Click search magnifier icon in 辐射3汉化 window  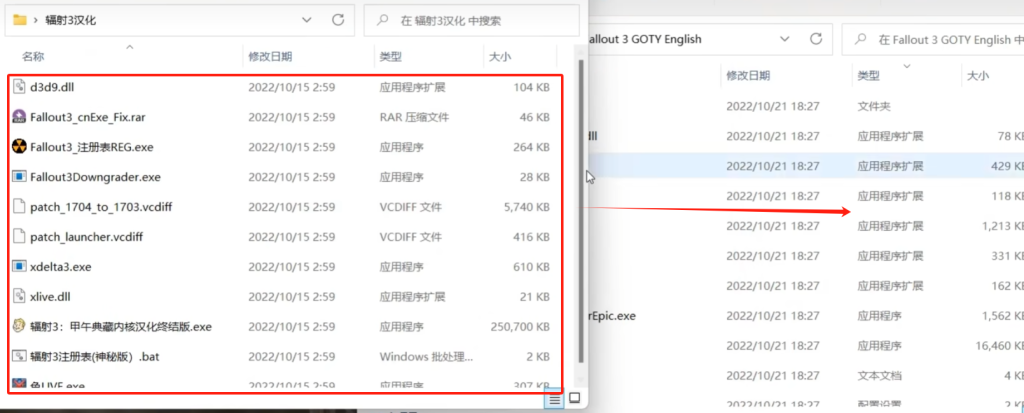pyautogui.click(x=384, y=20)
